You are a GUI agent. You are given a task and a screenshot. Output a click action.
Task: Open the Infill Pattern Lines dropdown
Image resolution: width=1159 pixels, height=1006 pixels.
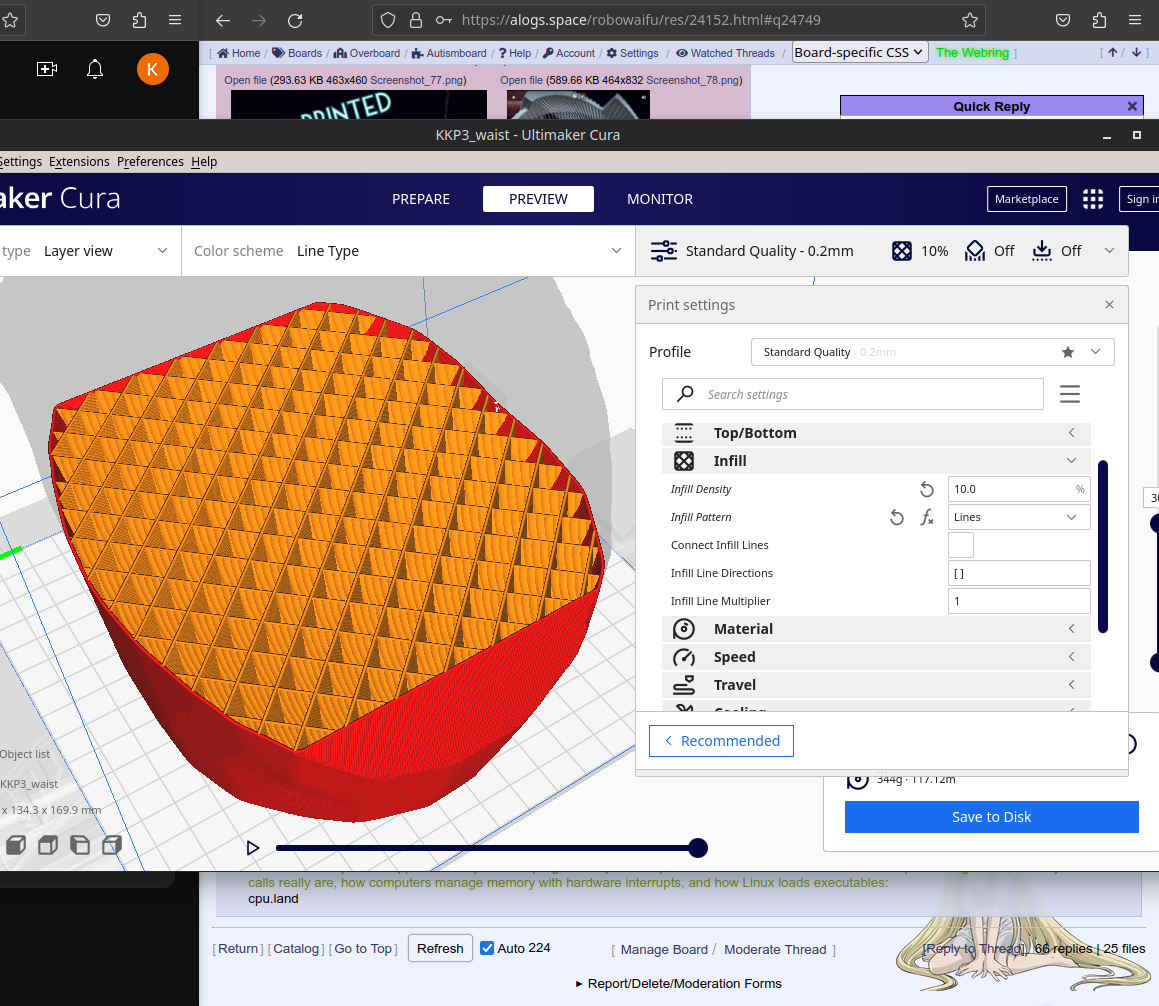pos(1019,517)
